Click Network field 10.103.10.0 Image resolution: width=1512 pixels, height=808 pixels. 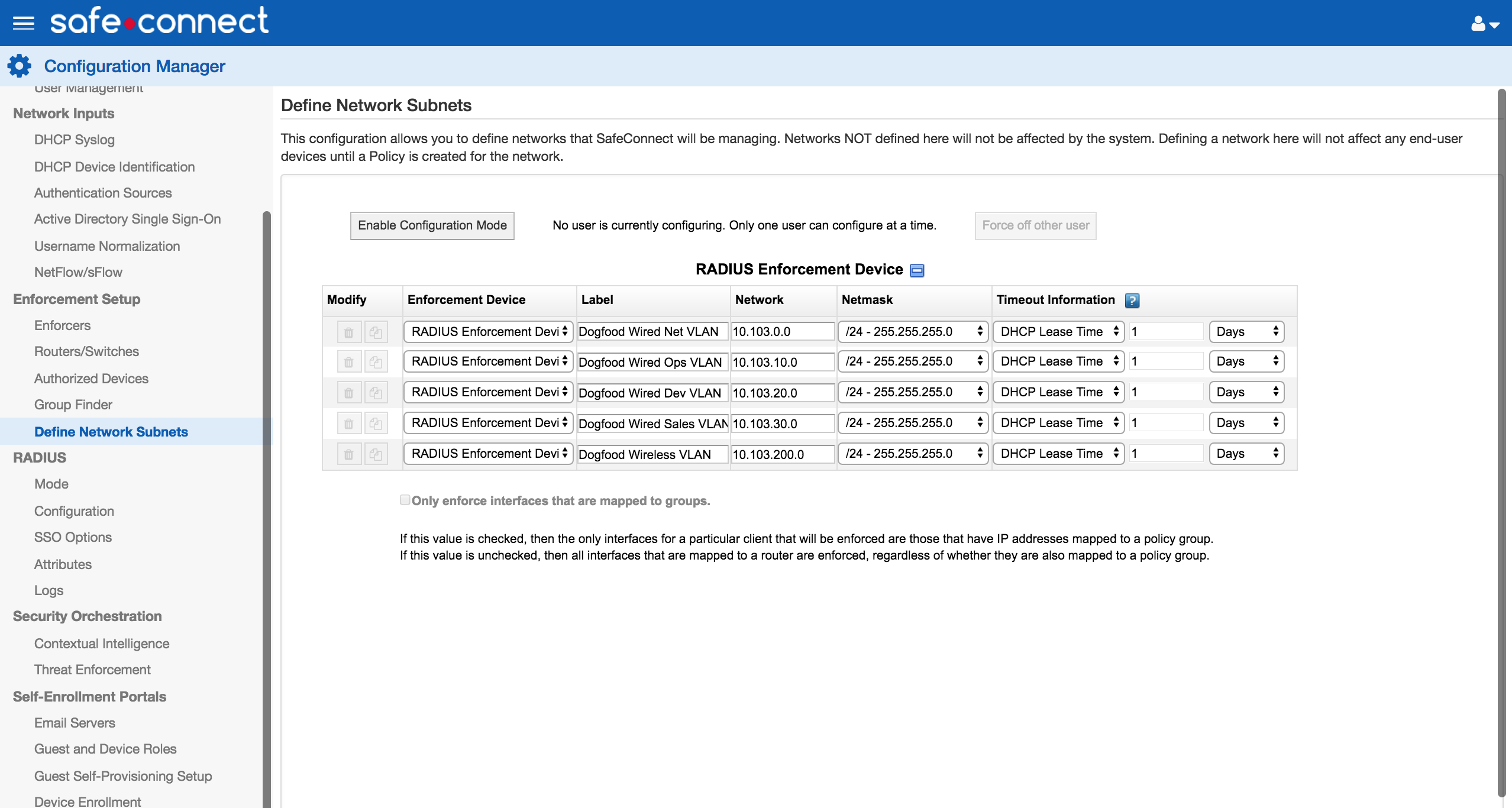[x=783, y=362]
